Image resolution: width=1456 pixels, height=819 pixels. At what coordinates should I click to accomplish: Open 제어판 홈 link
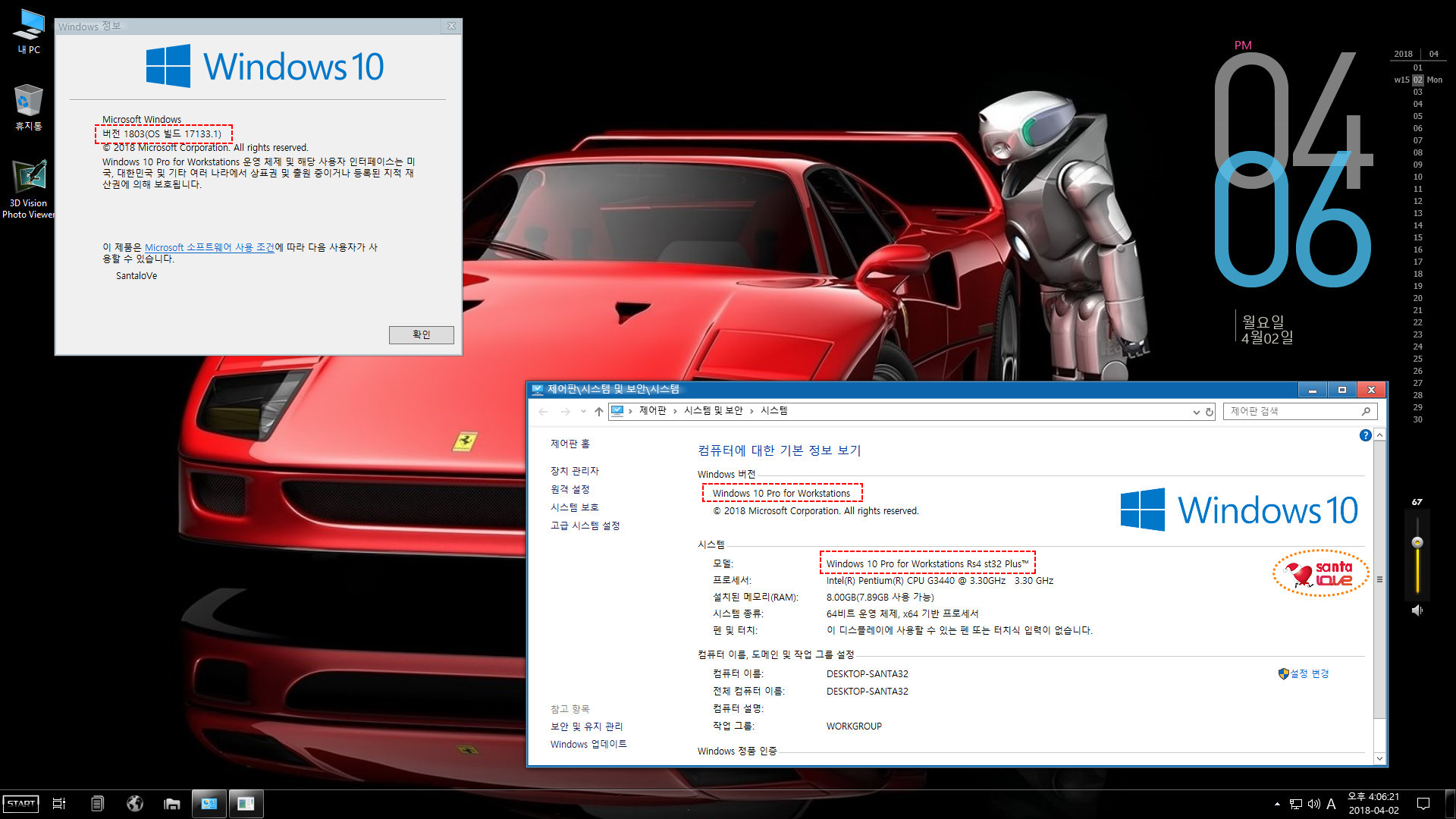click(570, 444)
